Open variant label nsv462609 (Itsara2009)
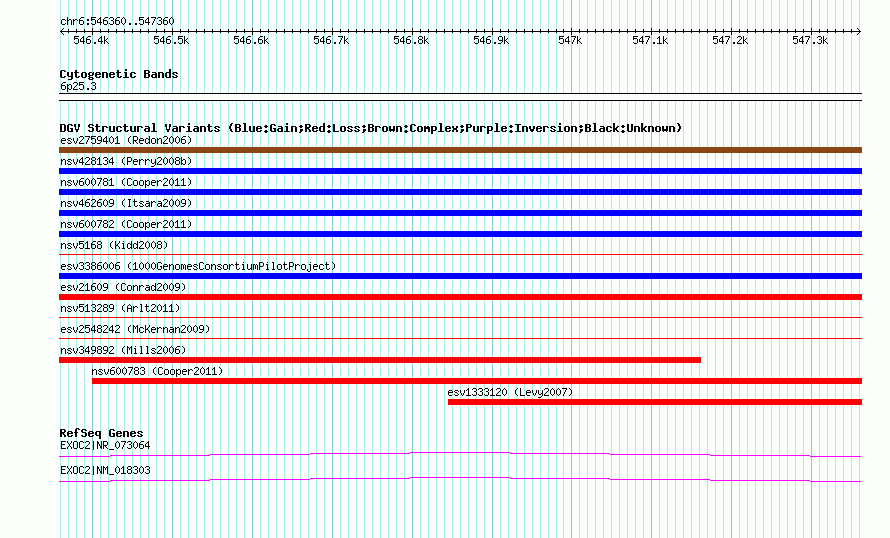The image size is (890, 538). (126, 203)
